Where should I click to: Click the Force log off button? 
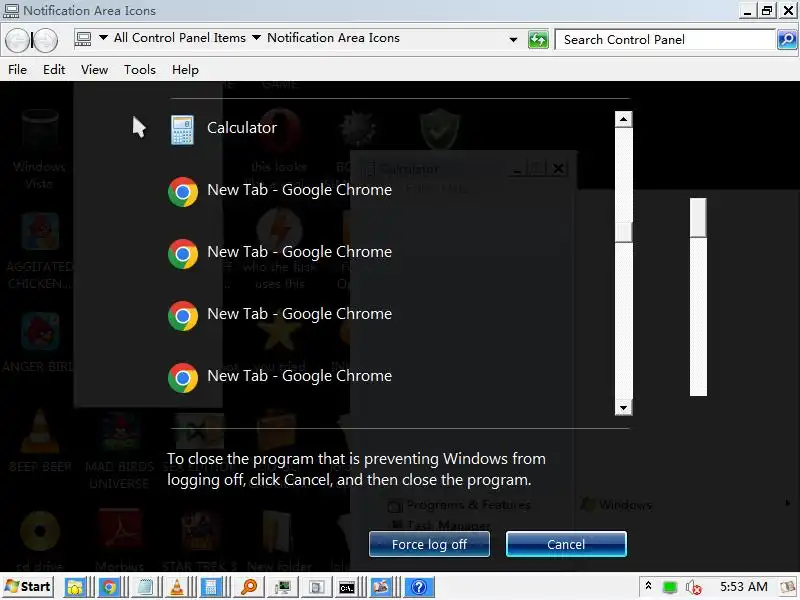click(429, 544)
